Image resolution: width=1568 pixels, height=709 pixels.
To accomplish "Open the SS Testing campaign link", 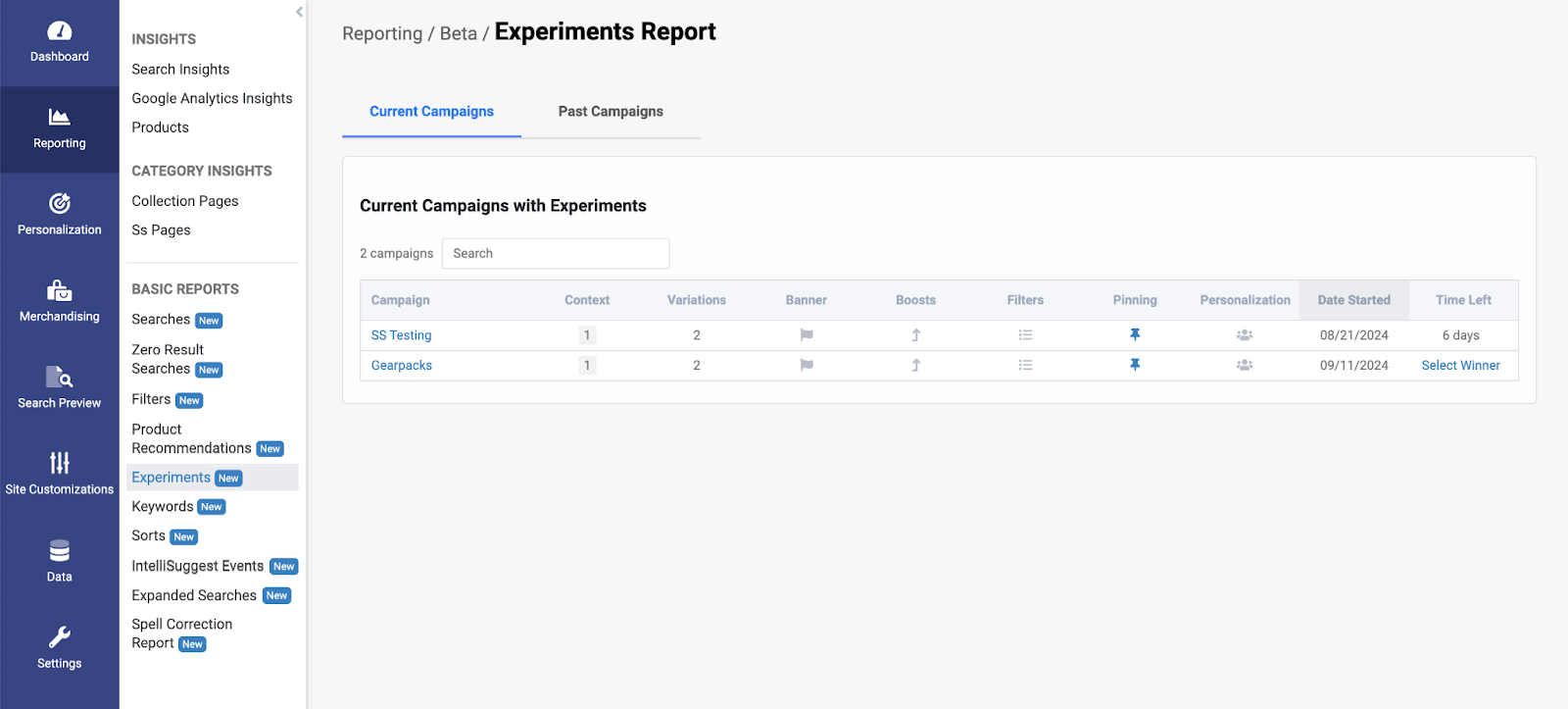I will pyautogui.click(x=401, y=335).
